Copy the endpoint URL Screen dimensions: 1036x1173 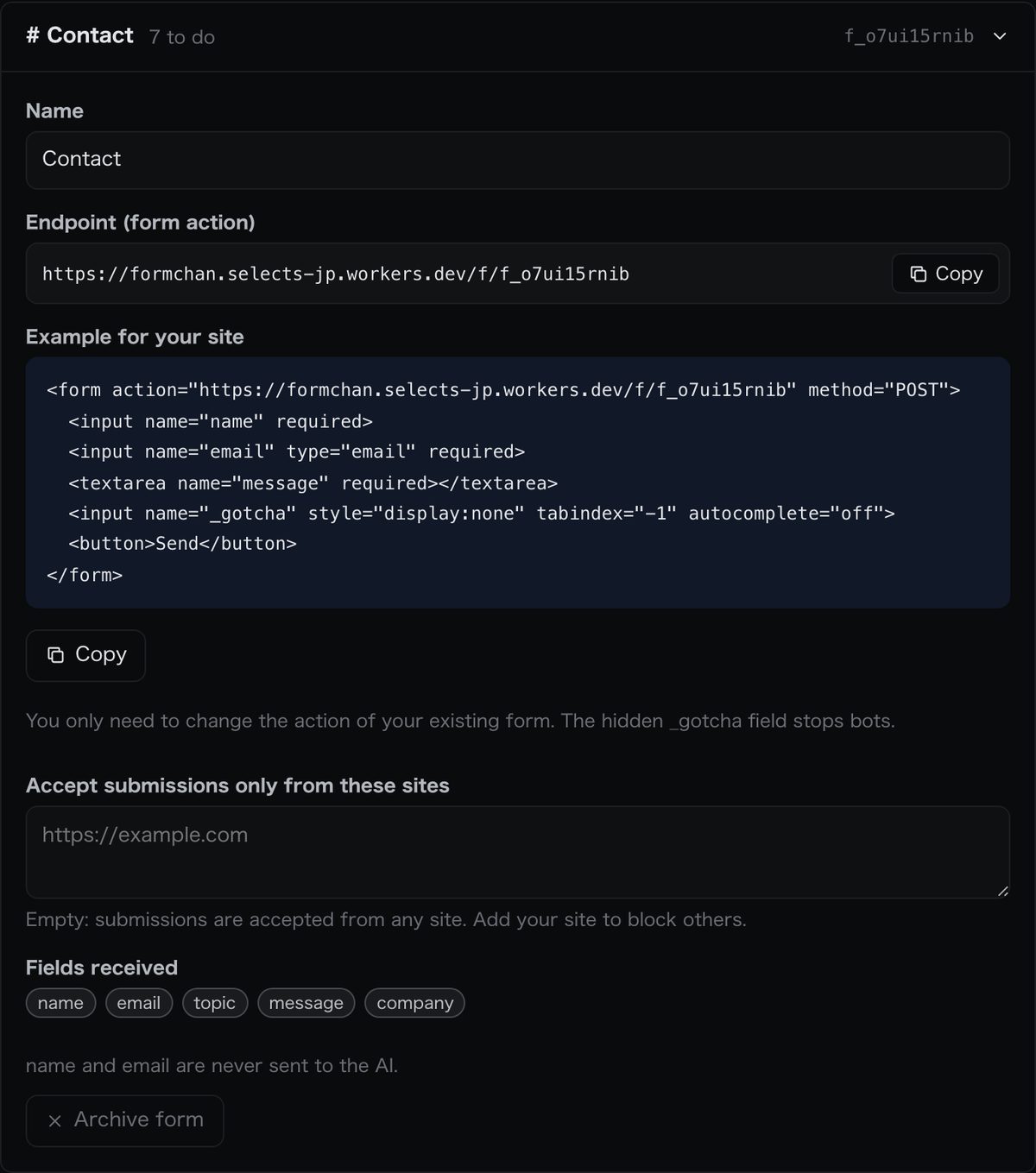945,274
